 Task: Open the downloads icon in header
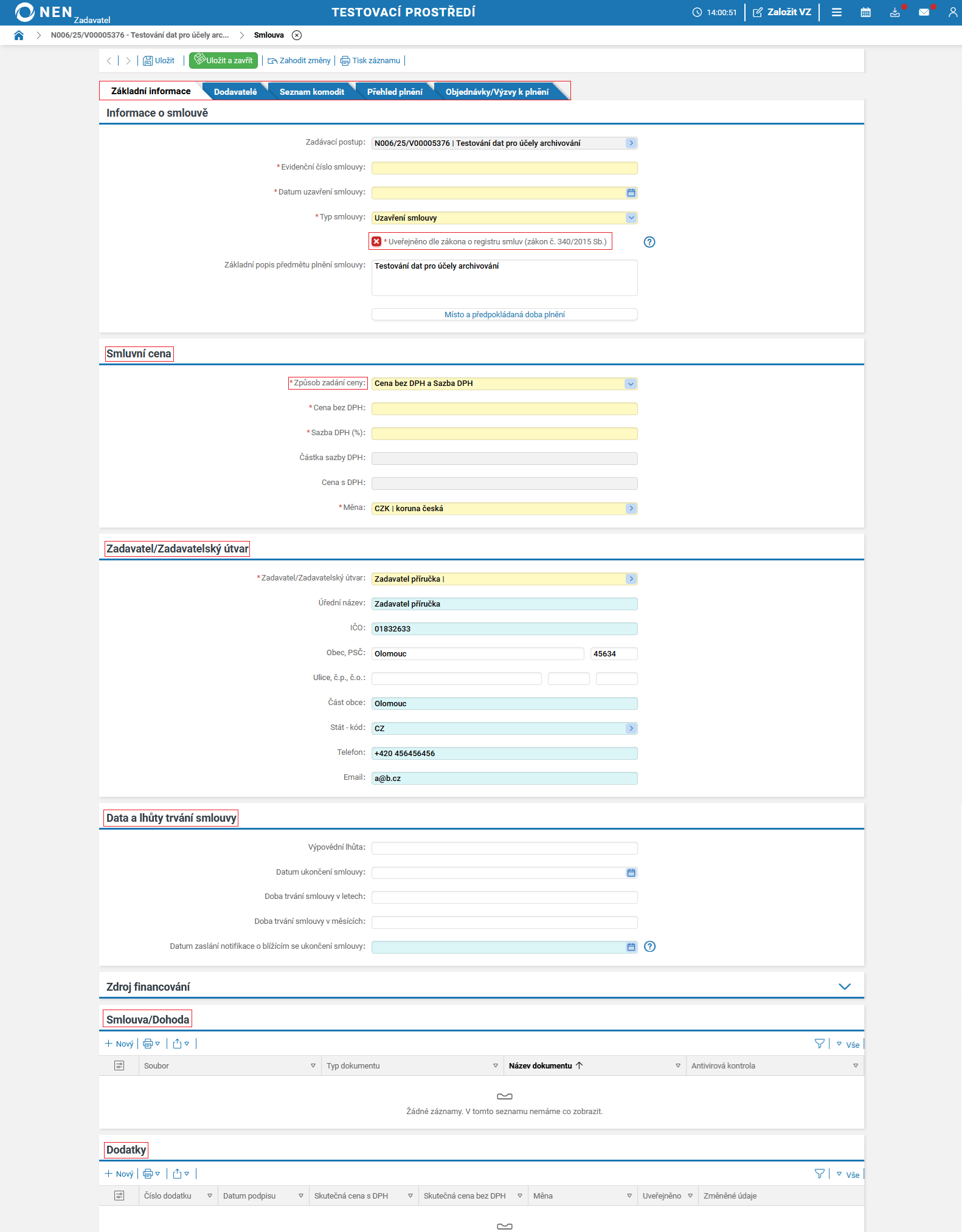[x=895, y=12]
